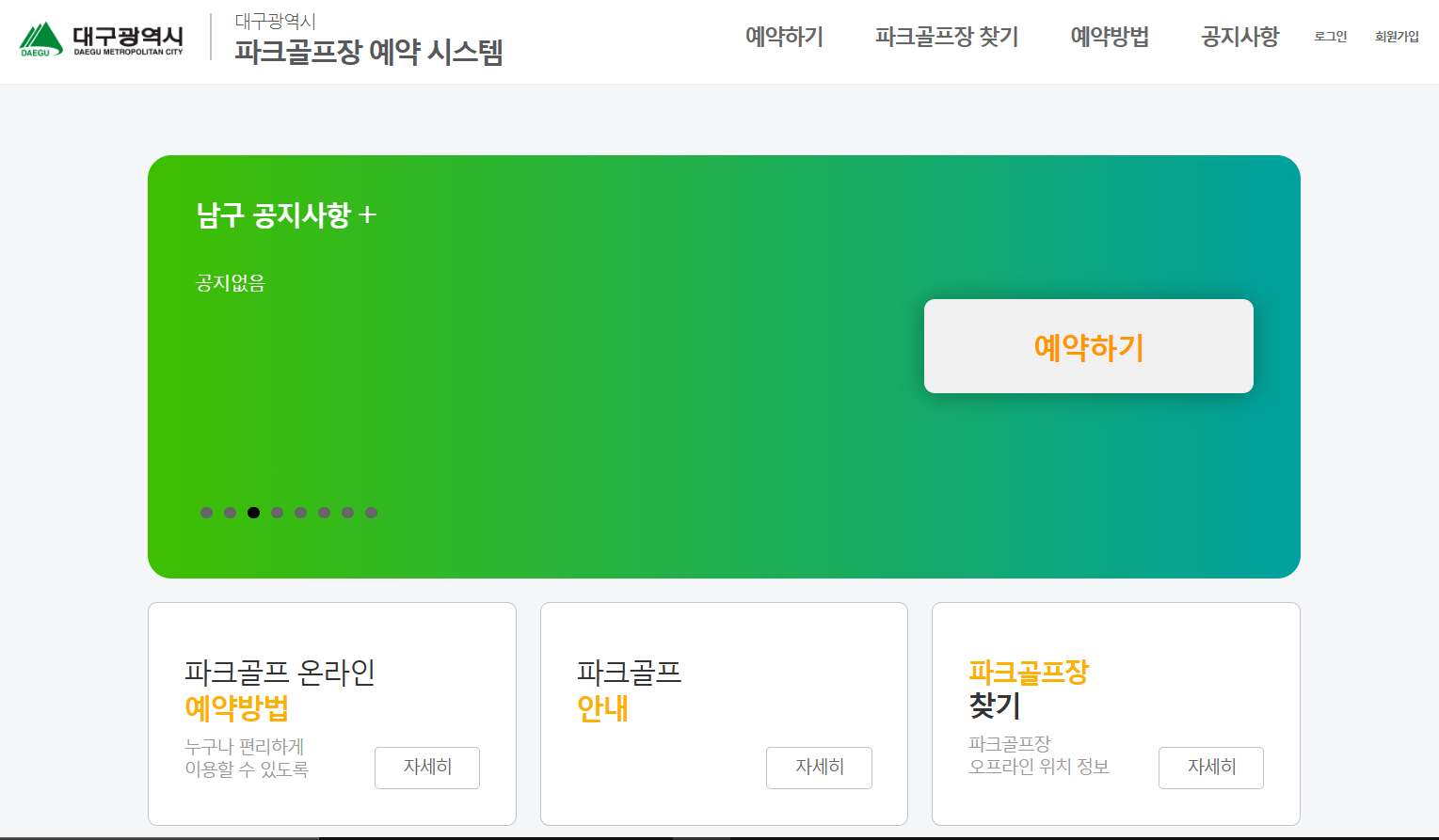Click 자세히 on the 예약방법 card
The height and width of the screenshot is (840, 1439).
(x=426, y=768)
